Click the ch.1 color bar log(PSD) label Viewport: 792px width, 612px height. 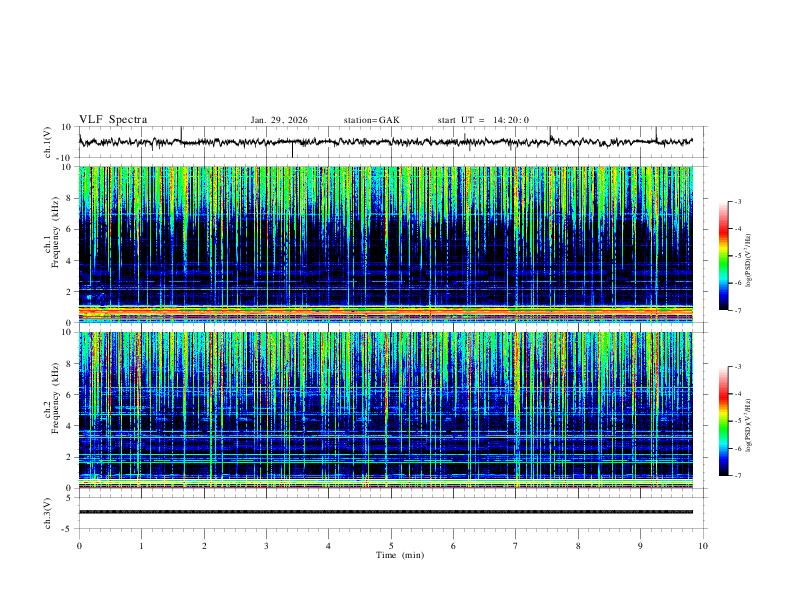748,261
